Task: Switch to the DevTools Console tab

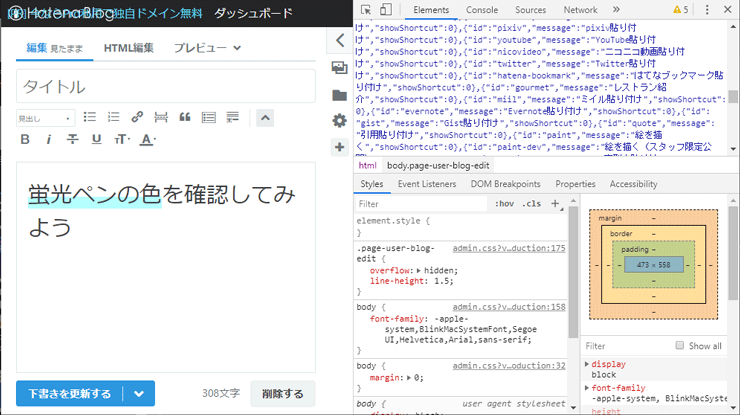Action: (482, 9)
